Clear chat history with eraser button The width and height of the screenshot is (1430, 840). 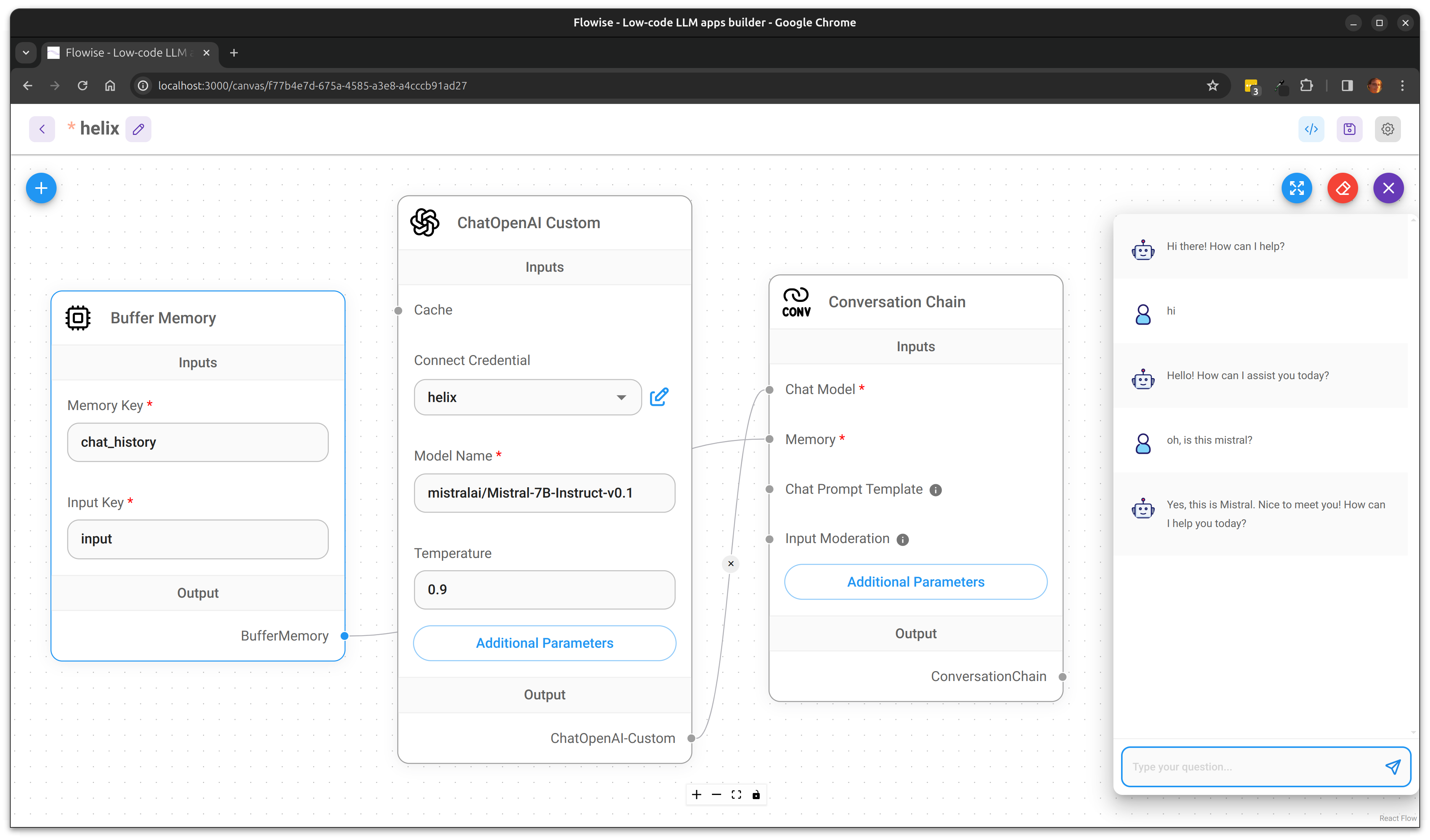pyautogui.click(x=1342, y=188)
